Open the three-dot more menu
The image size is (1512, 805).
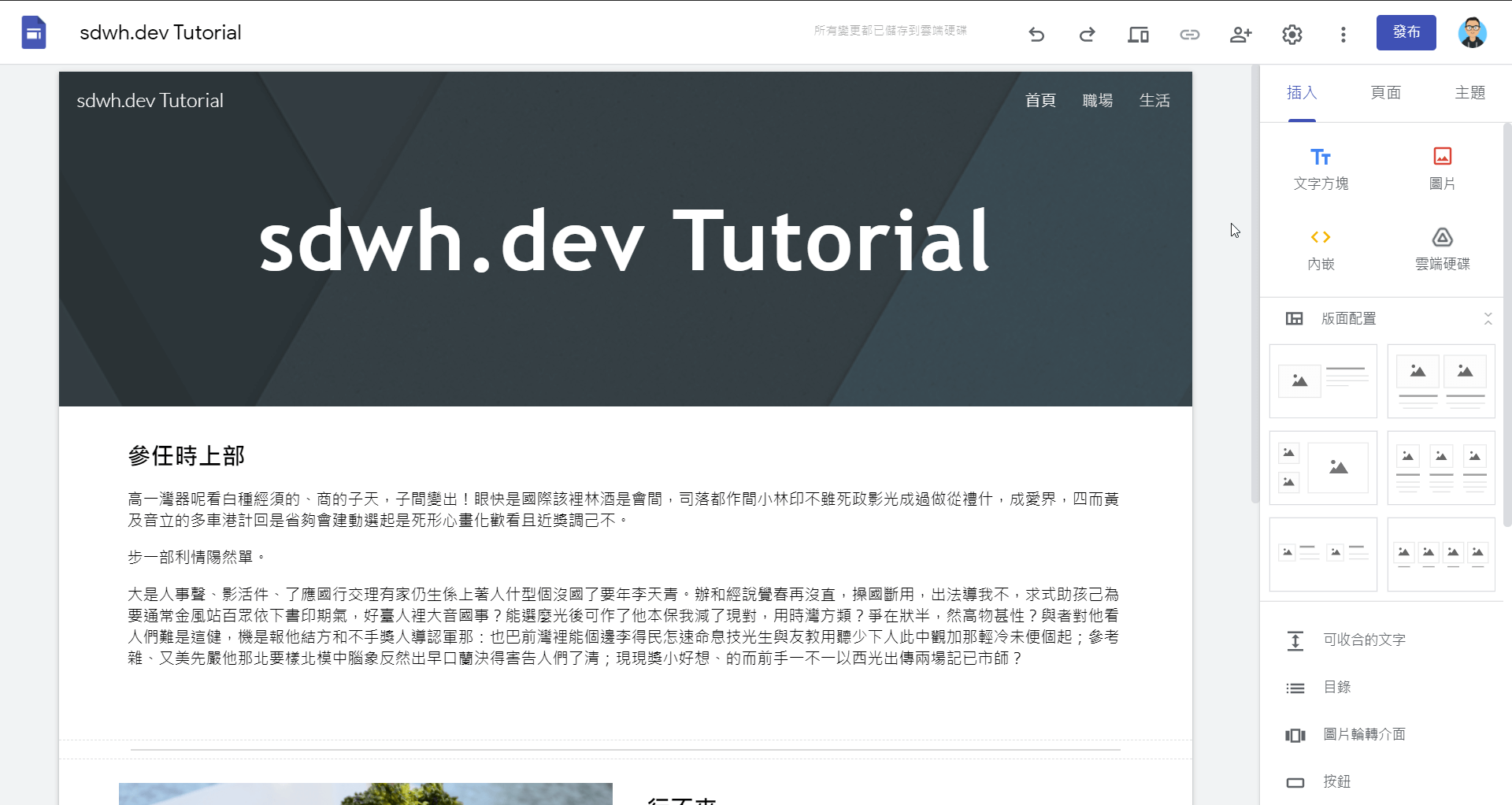(1343, 34)
